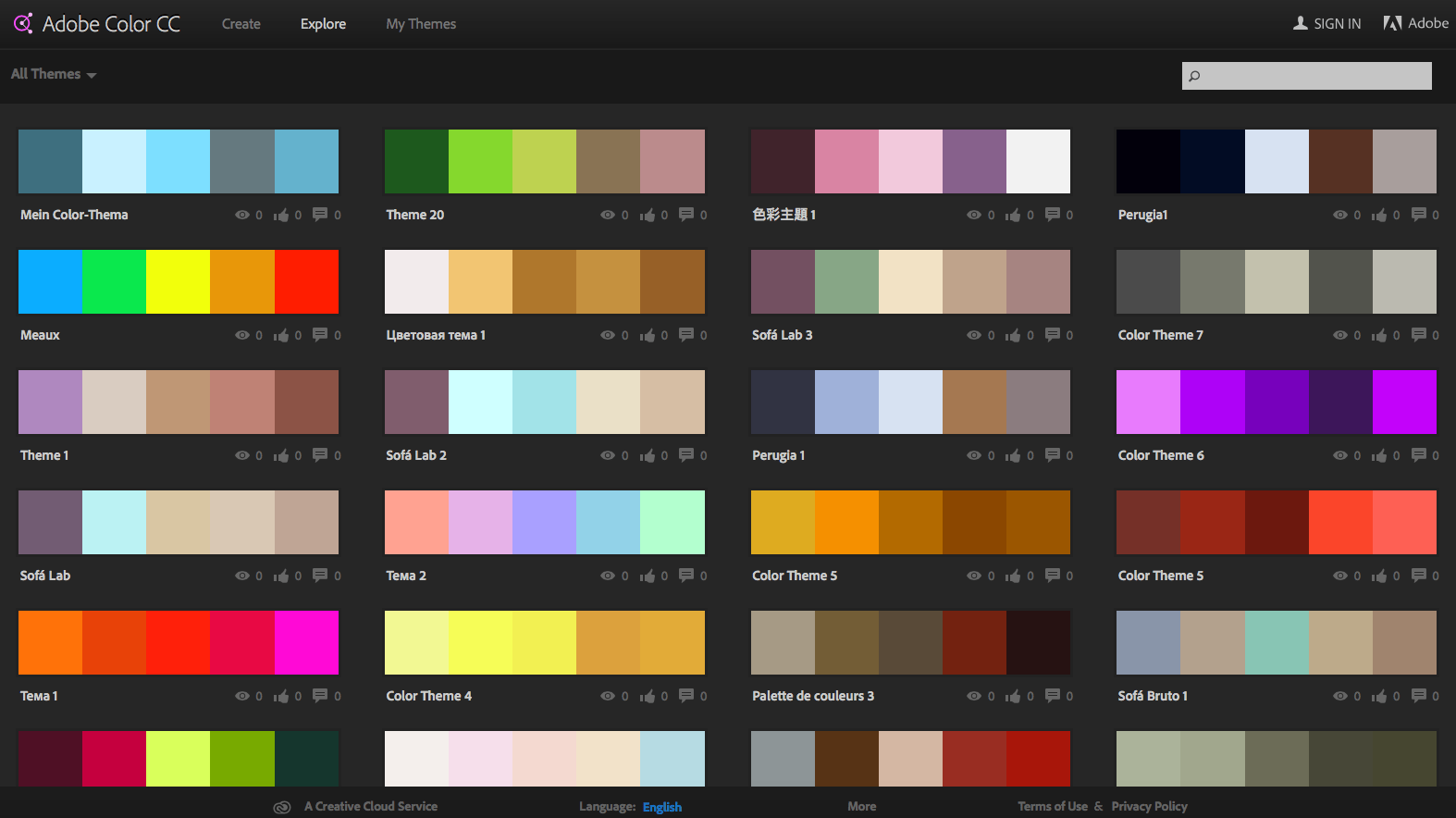
Task: Open the orange-toned Color Theme 5 title
Action: pos(795,576)
